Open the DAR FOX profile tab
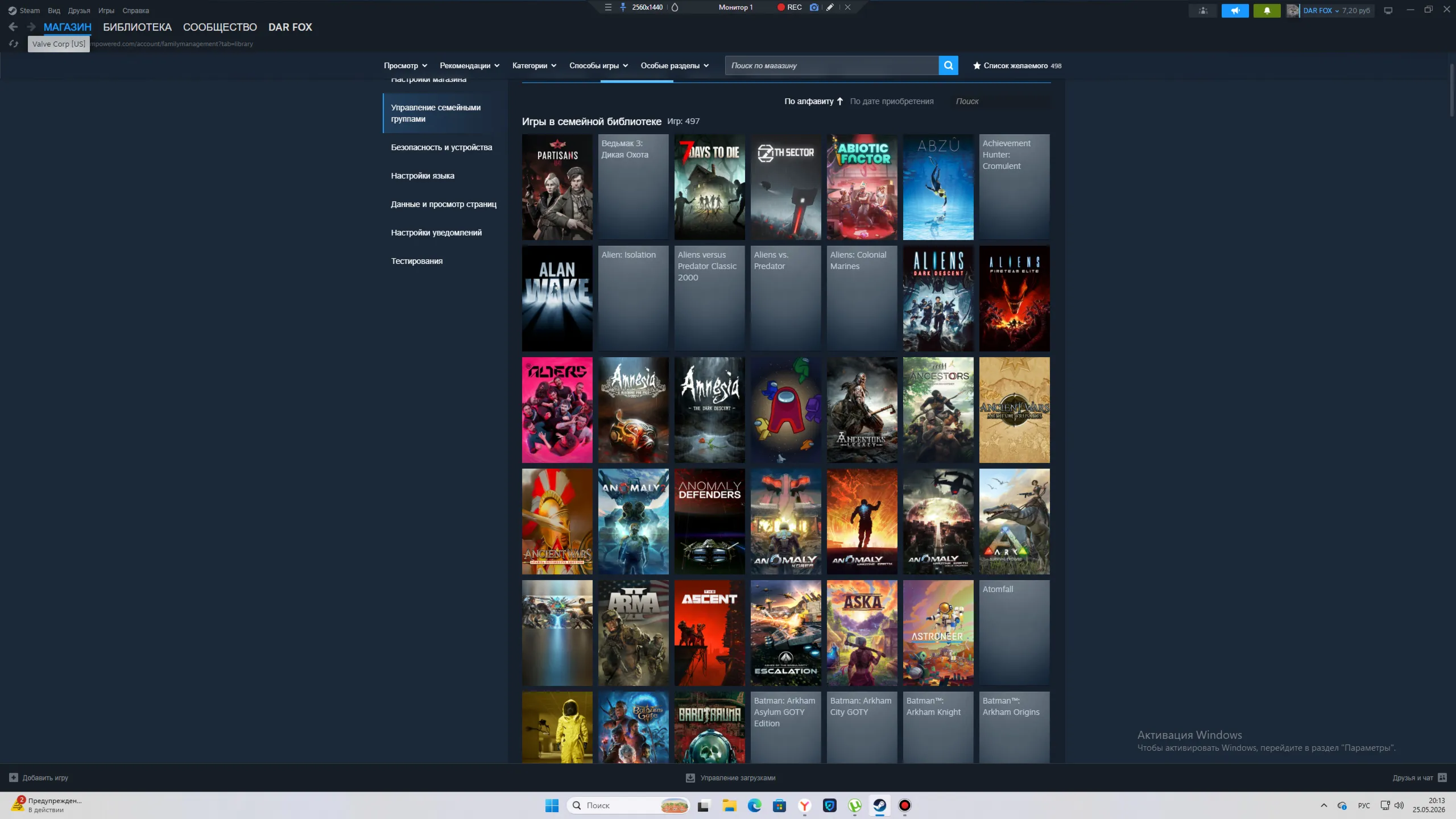 (290, 27)
